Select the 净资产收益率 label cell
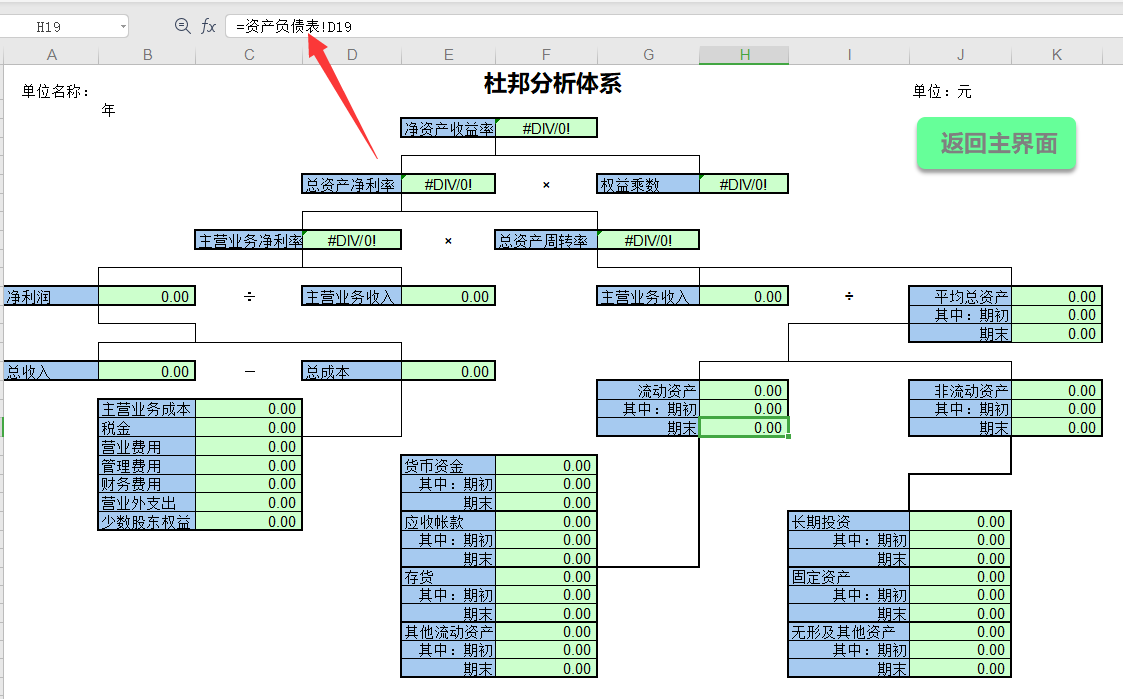 (448, 127)
